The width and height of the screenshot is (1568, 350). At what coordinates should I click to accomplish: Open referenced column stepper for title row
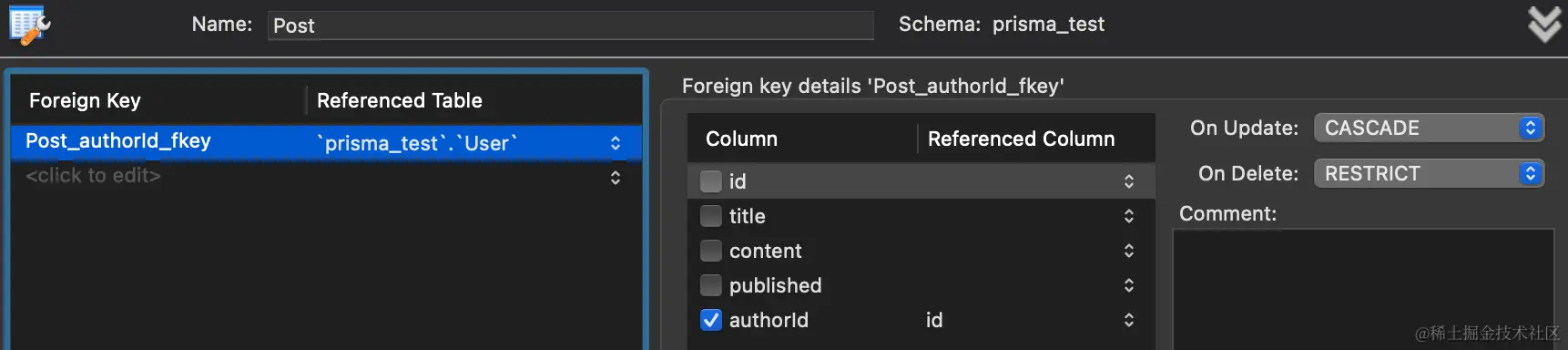(x=1129, y=216)
